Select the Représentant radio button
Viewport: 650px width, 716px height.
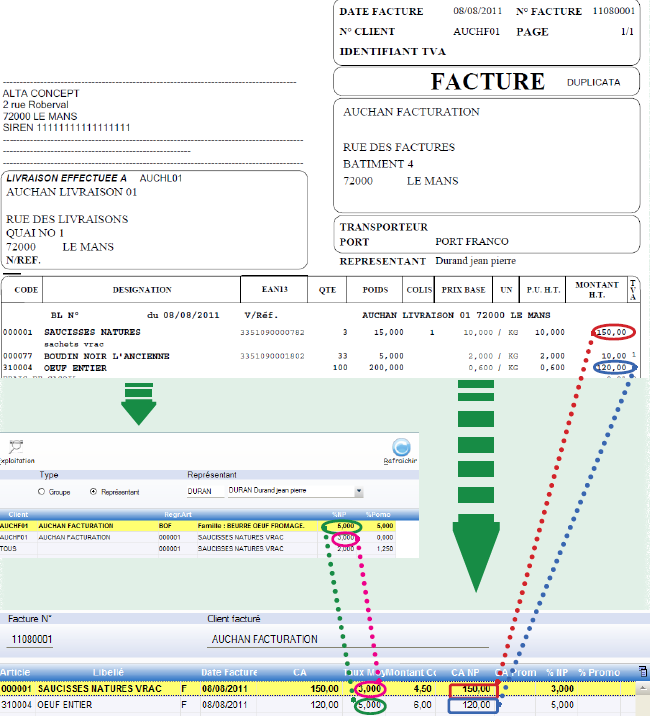93,492
